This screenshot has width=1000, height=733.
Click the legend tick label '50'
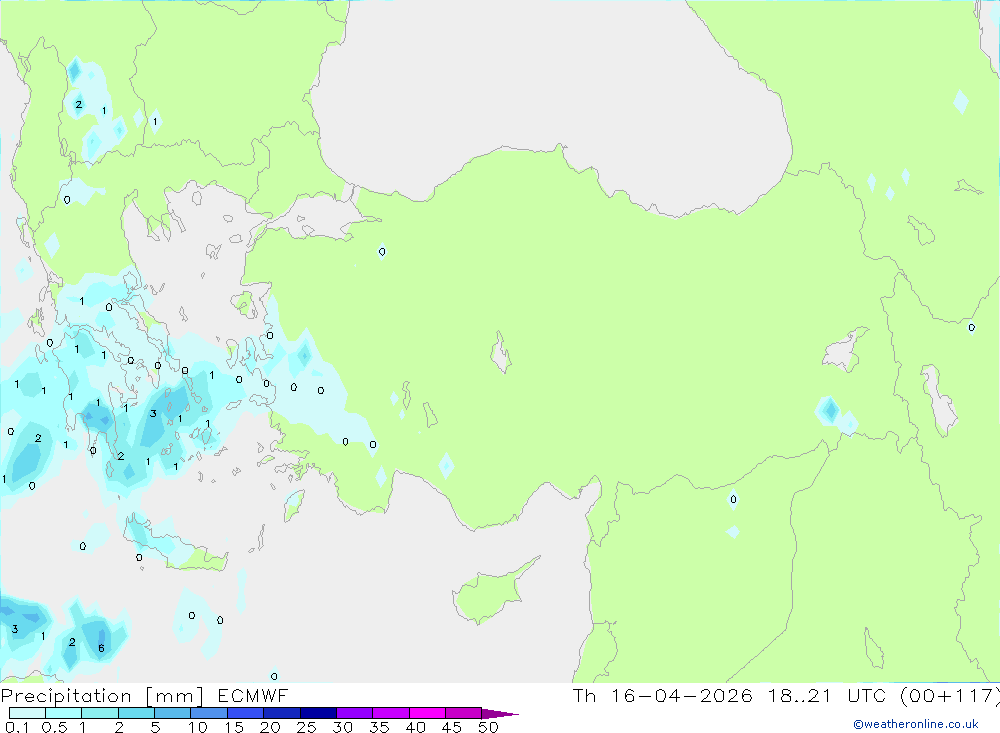click(489, 727)
